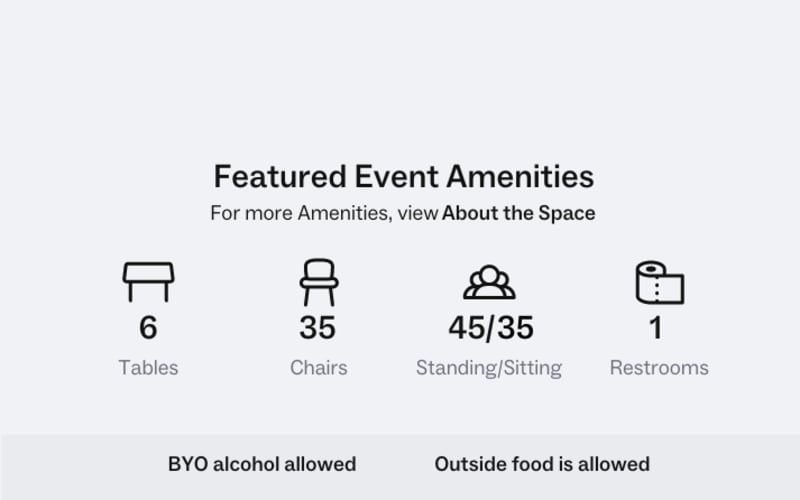This screenshot has width=800, height=500.
Task: Click the word Featured in the heading
Action: click(280, 177)
